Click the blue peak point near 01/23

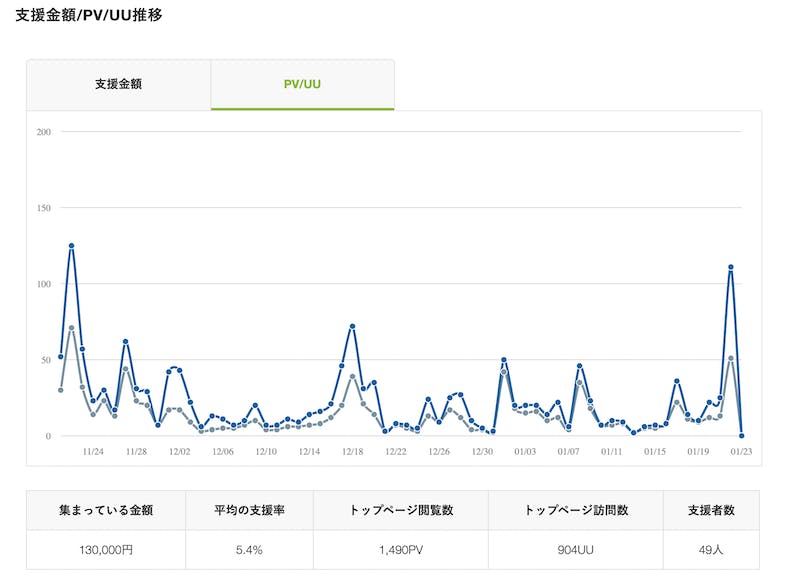click(731, 267)
